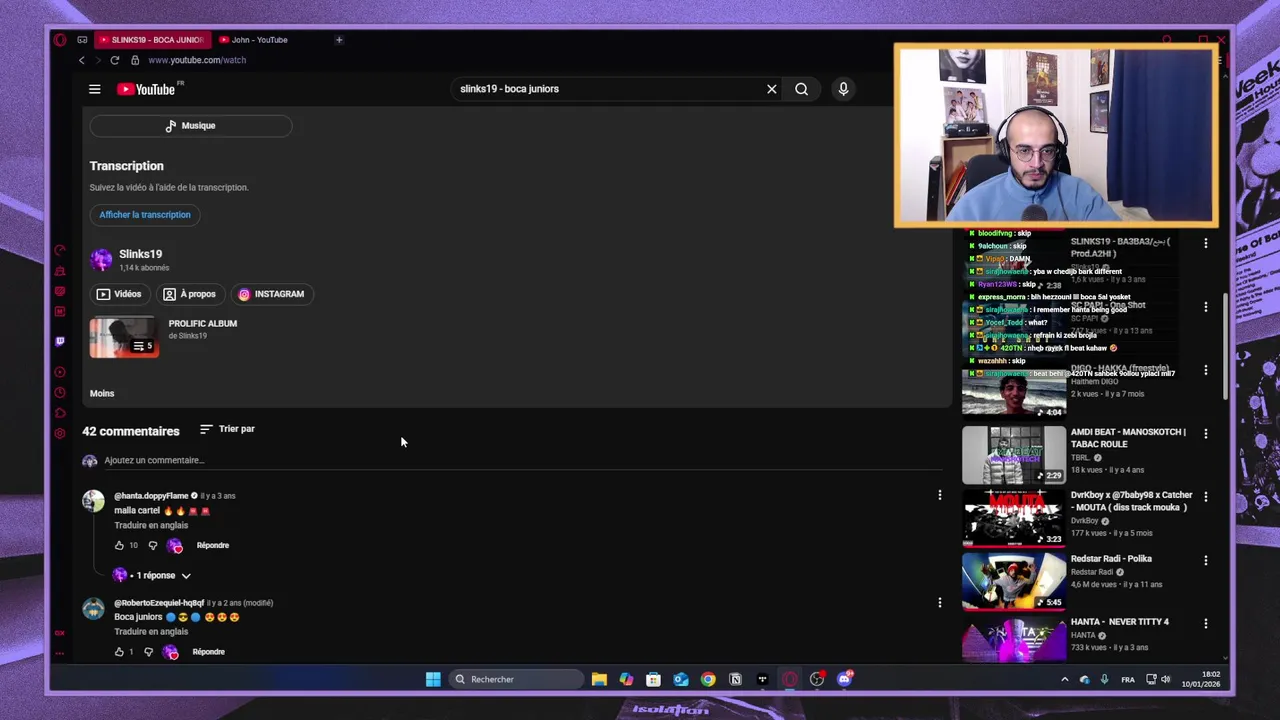Open HANTA - NEVER TITTY 4 video title
Viewport: 1280px width, 720px height.
[1120, 622]
